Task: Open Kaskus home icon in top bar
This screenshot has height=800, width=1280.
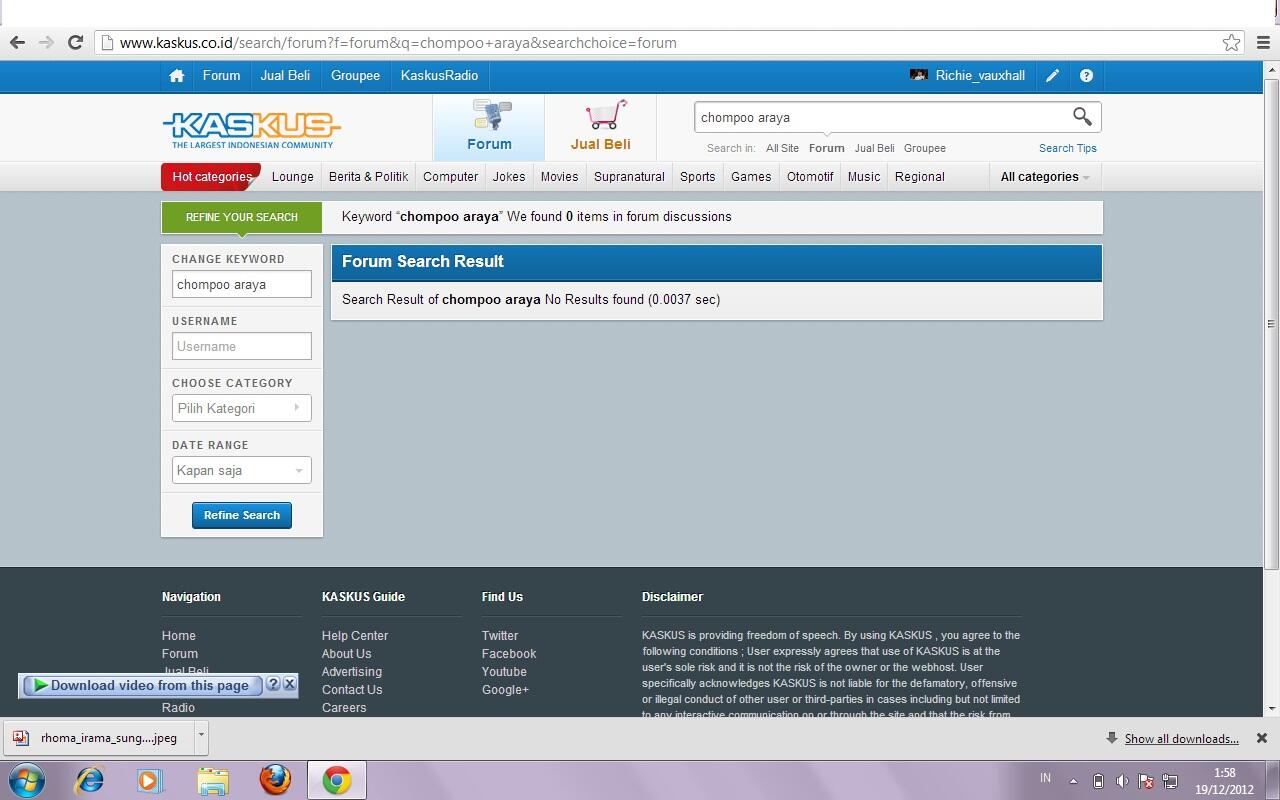Action: tap(176, 76)
